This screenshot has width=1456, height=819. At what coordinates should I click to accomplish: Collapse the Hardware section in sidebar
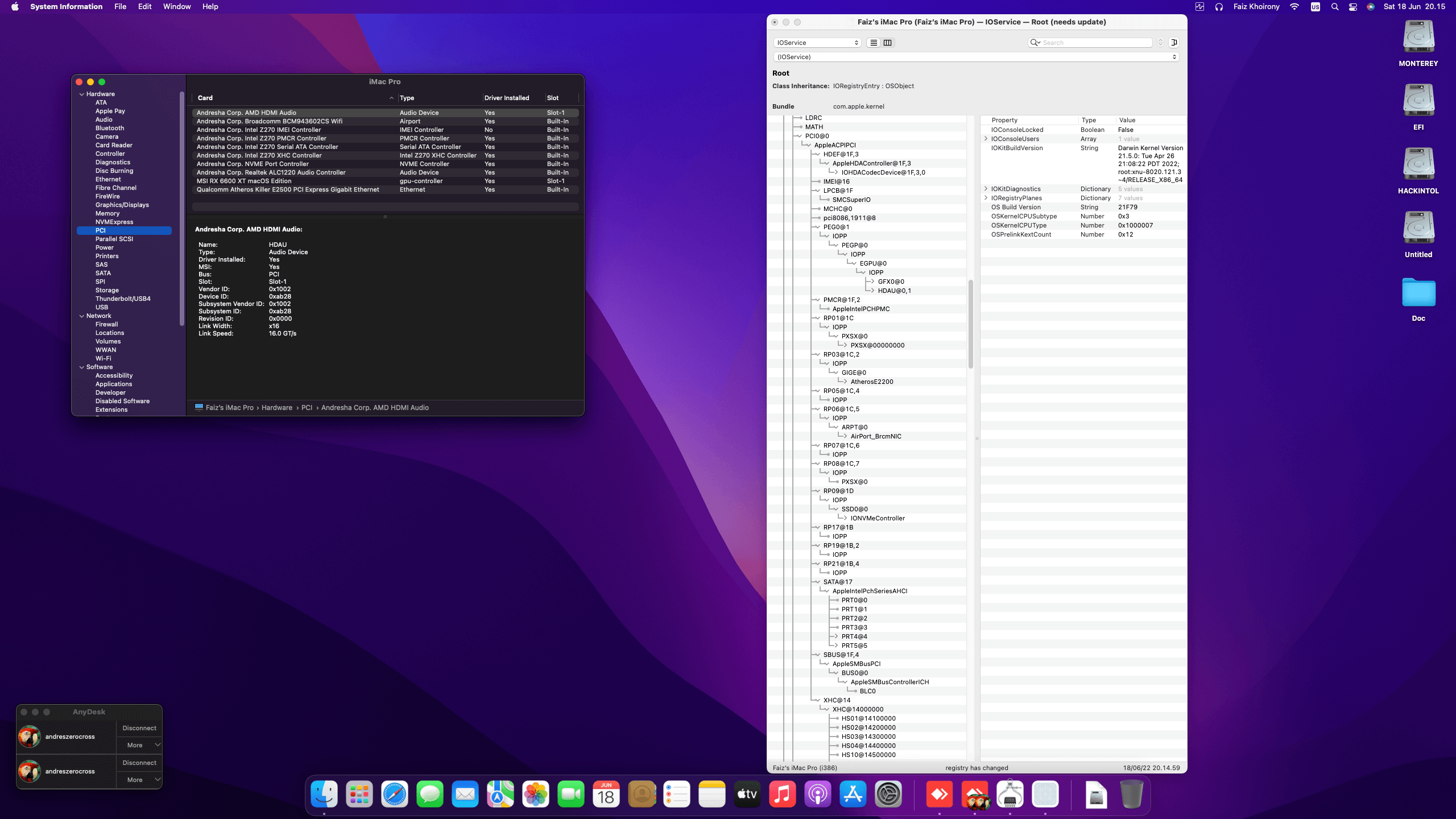pyautogui.click(x=82, y=94)
